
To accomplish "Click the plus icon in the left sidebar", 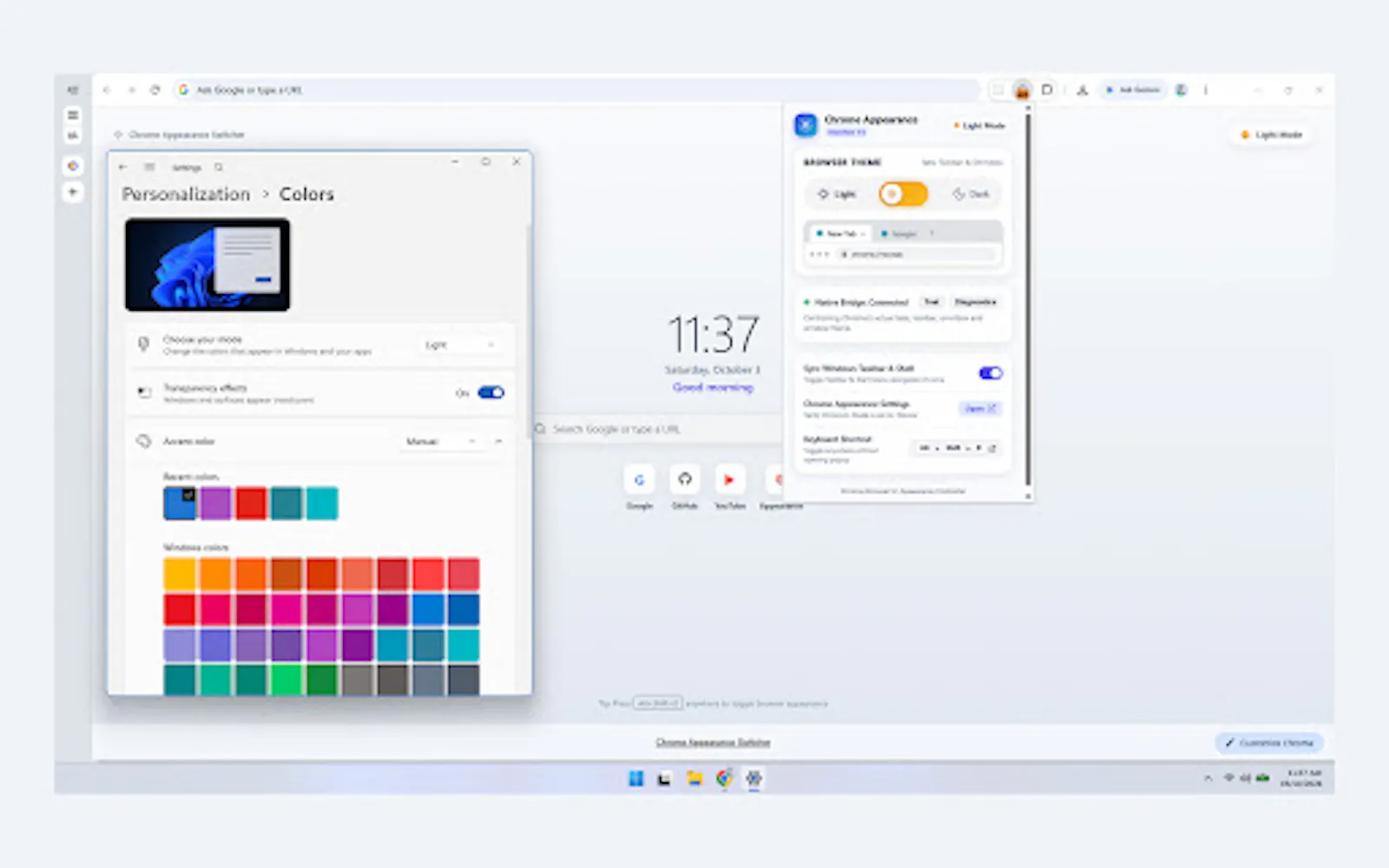I will (73, 192).
